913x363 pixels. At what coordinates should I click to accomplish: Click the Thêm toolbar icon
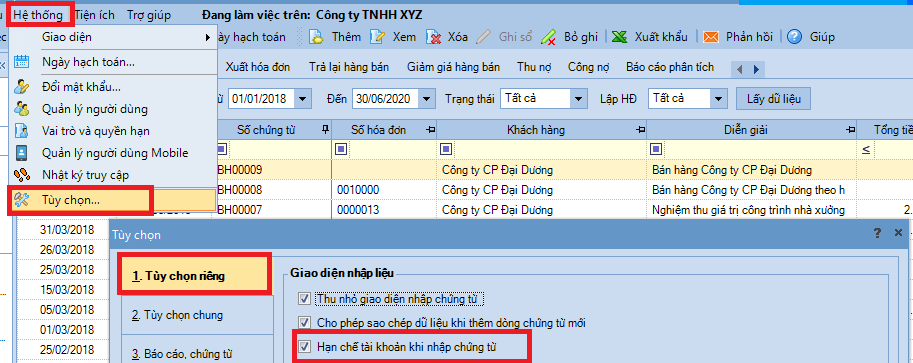click(316, 37)
